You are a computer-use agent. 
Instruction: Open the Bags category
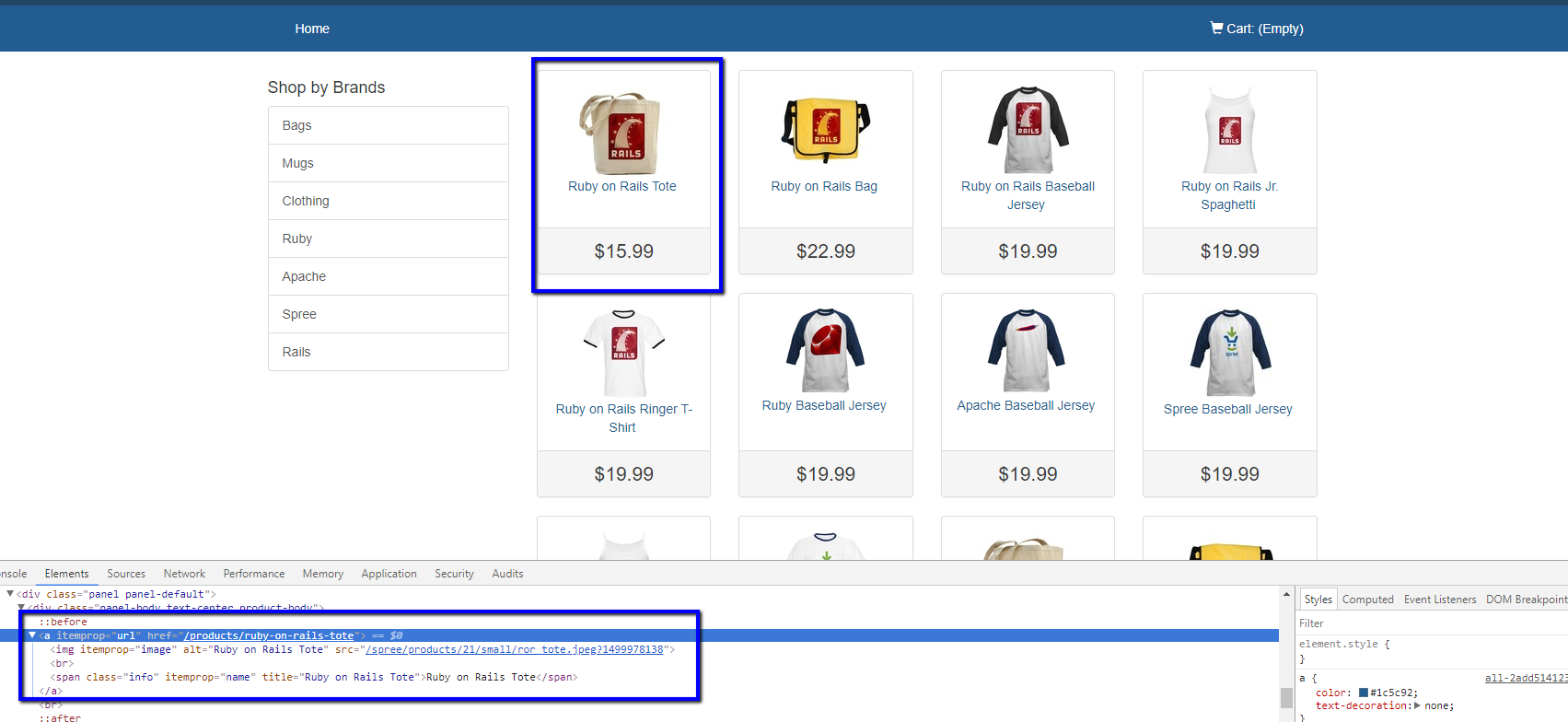pyautogui.click(x=389, y=125)
